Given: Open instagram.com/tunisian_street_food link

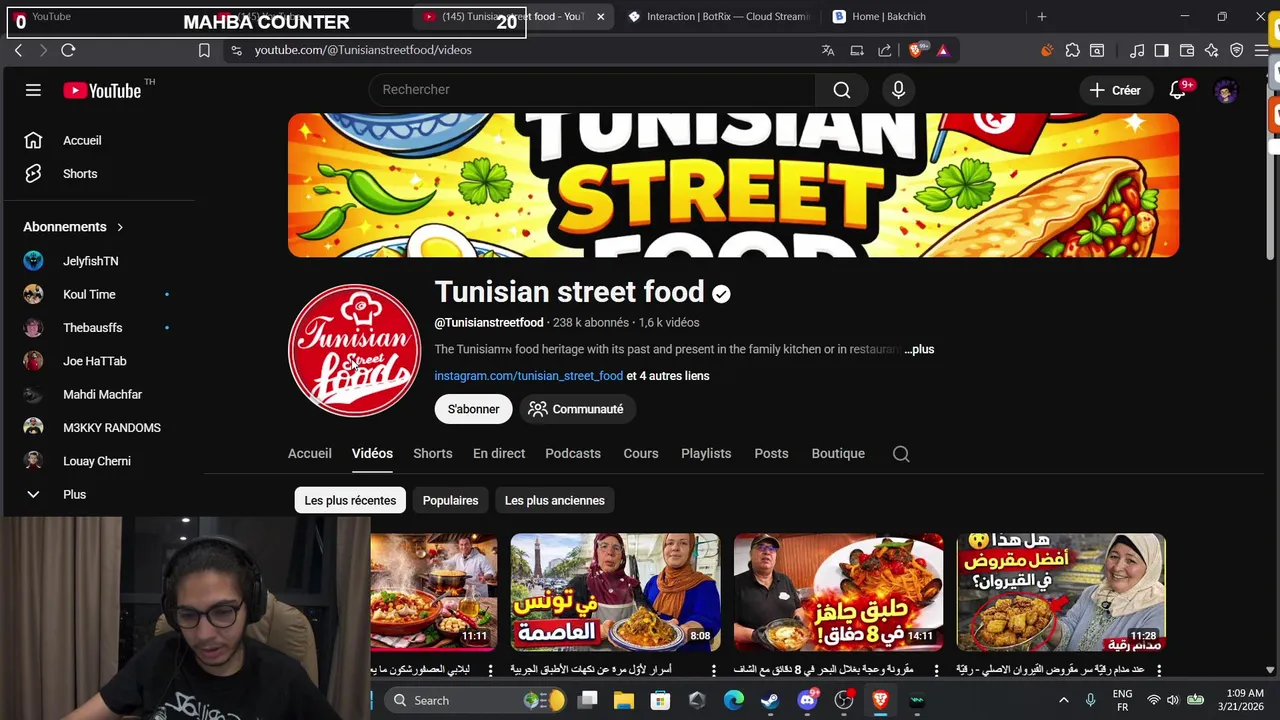Looking at the screenshot, I should pos(528,376).
